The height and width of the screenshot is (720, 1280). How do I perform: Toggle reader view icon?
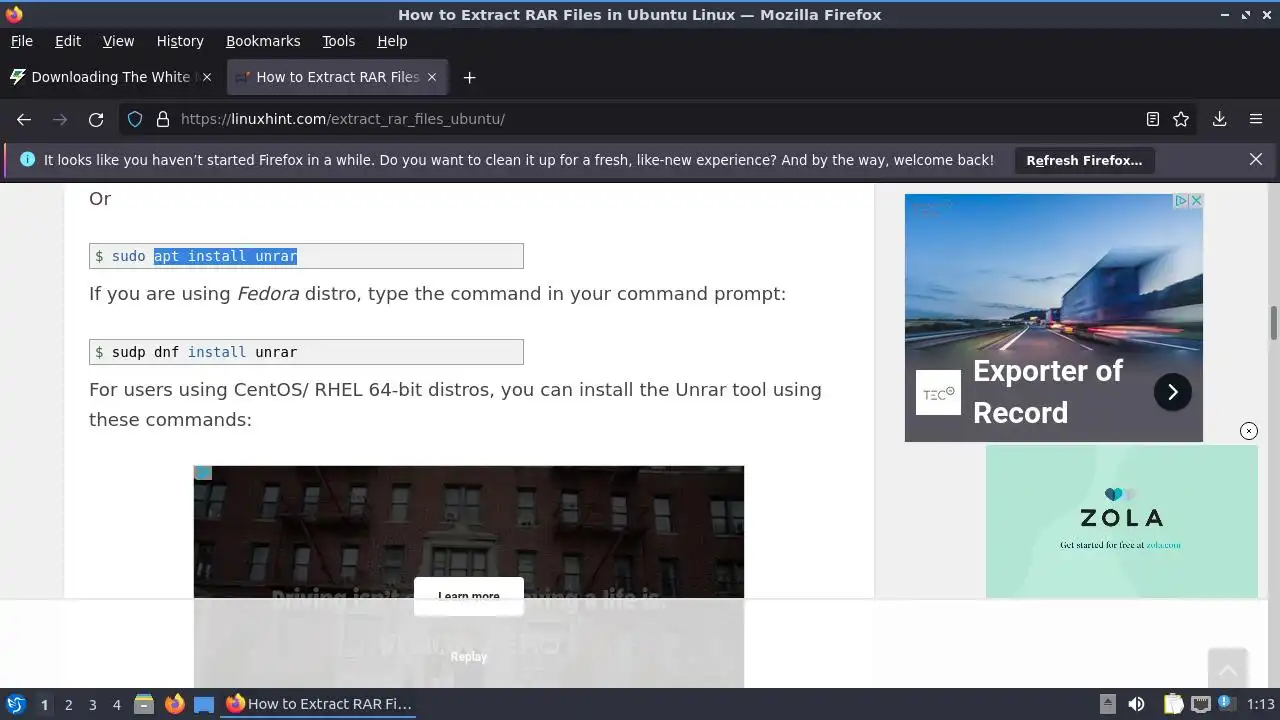click(1153, 119)
